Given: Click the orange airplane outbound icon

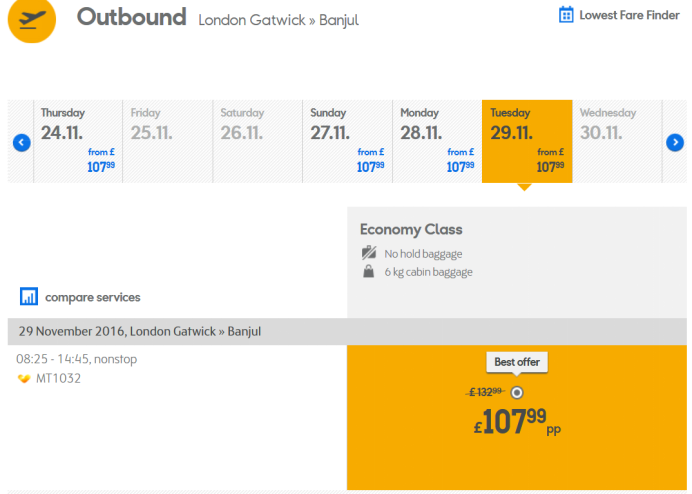Looking at the screenshot, I should tap(31, 19).
